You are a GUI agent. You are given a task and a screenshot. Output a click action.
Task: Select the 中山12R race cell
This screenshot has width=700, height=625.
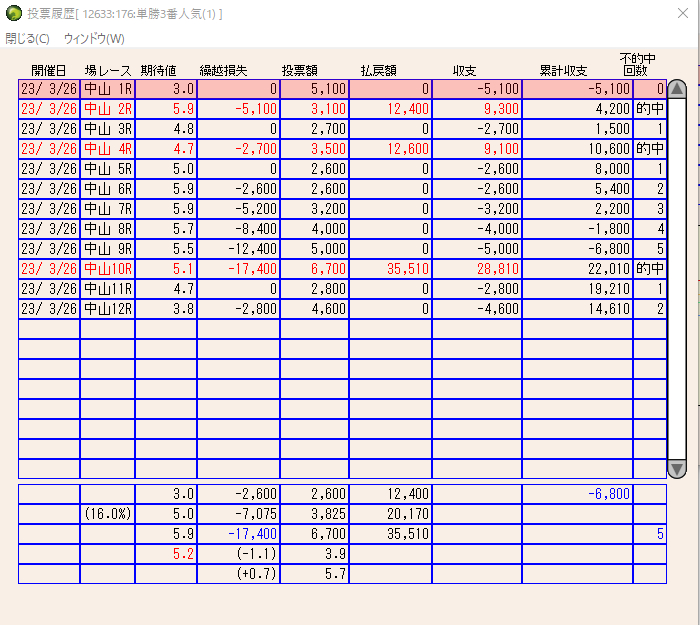click(108, 309)
